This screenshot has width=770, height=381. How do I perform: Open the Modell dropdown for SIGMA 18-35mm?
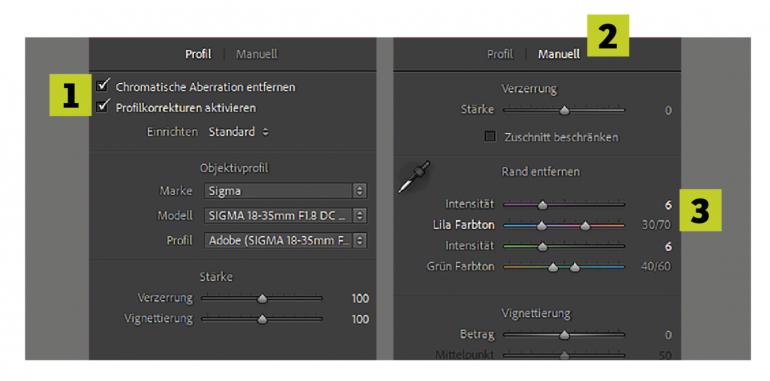285,216
